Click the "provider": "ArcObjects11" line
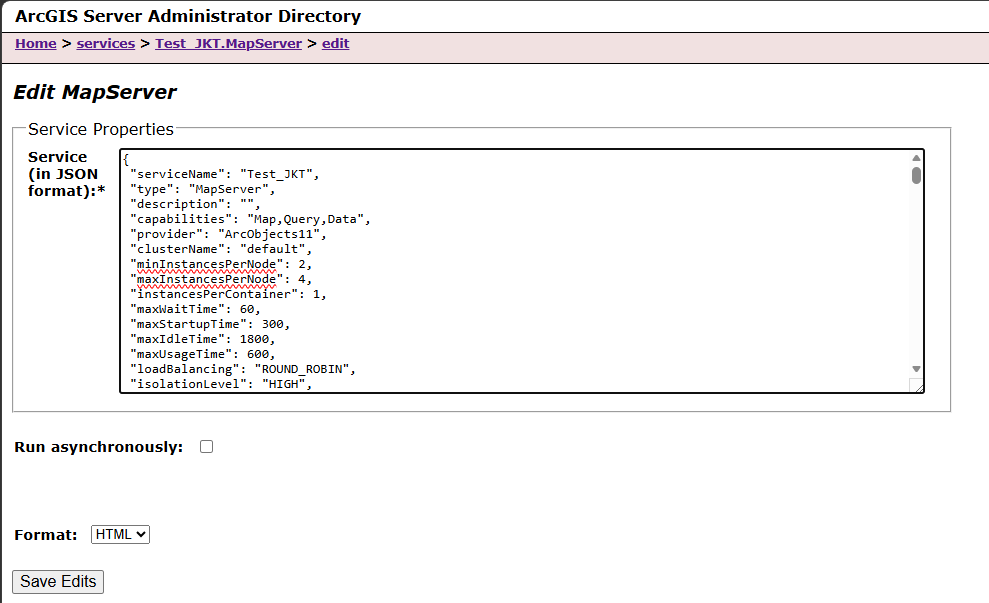The height and width of the screenshot is (603, 989). [228, 234]
